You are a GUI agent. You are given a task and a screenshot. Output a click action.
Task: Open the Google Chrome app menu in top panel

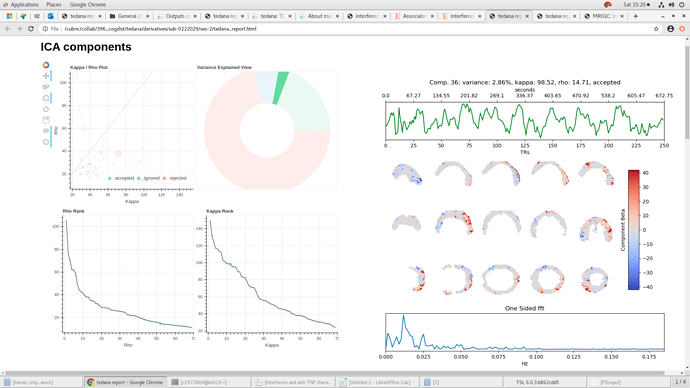point(88,4)
